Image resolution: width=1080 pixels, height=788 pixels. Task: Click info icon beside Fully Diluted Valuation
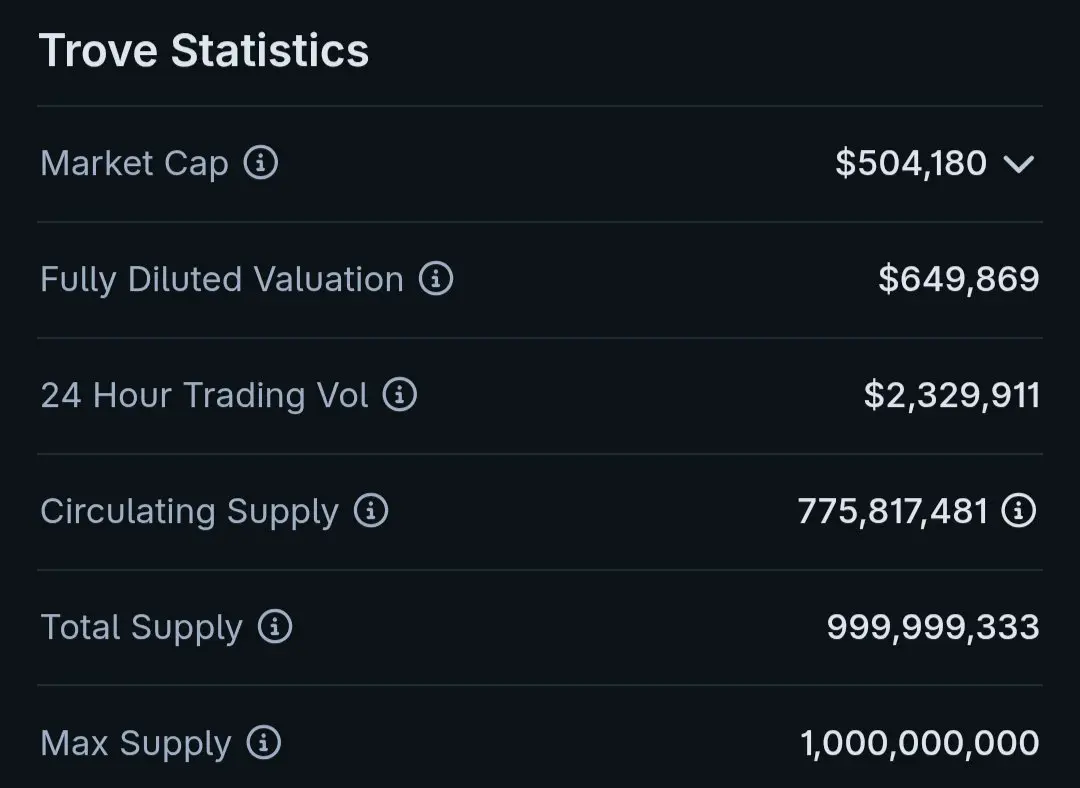tap(435, 279)
